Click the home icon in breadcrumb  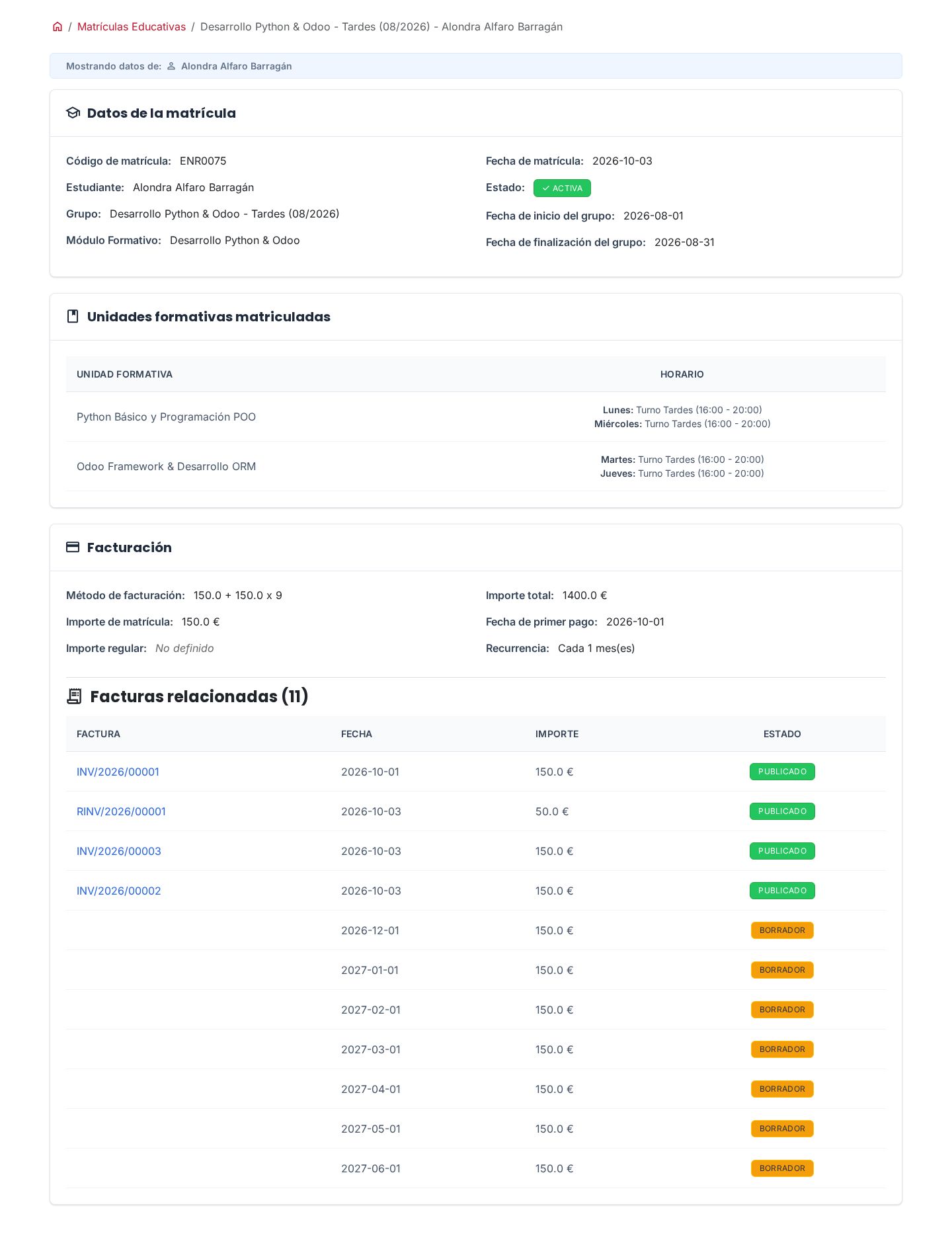(58, 27)
